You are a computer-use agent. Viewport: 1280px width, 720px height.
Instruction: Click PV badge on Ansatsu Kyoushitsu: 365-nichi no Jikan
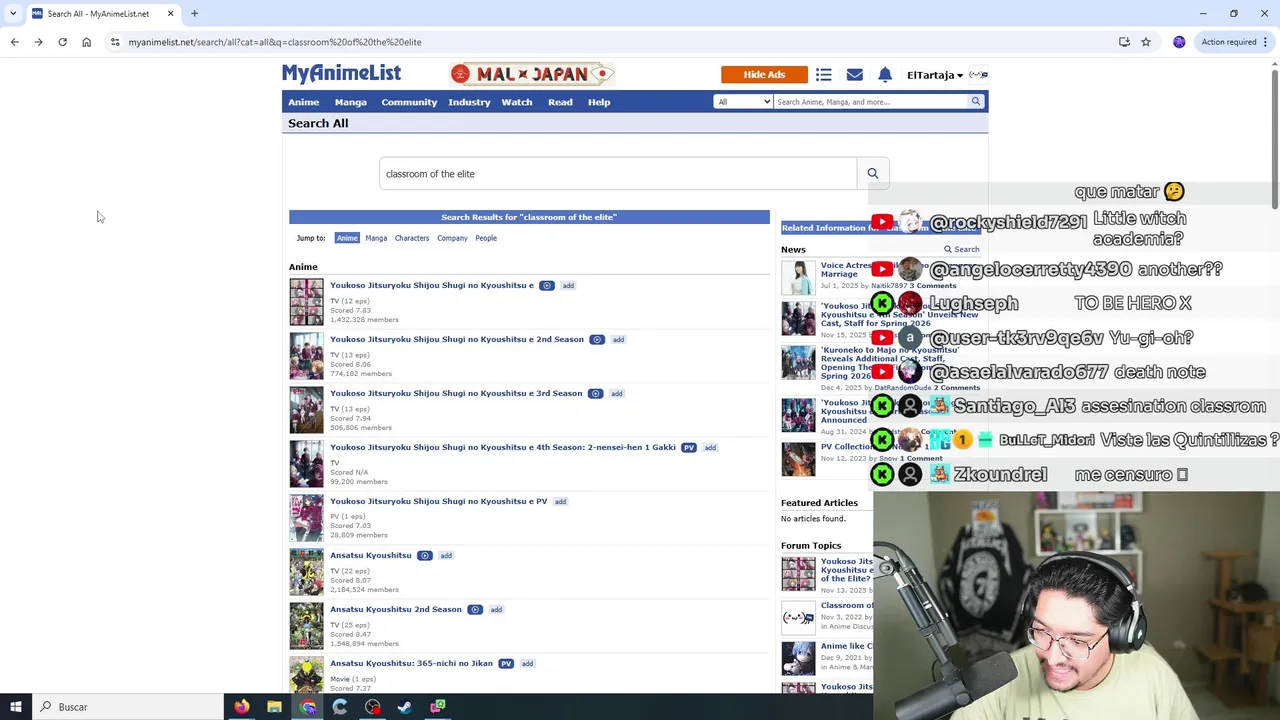click(506, 664)
